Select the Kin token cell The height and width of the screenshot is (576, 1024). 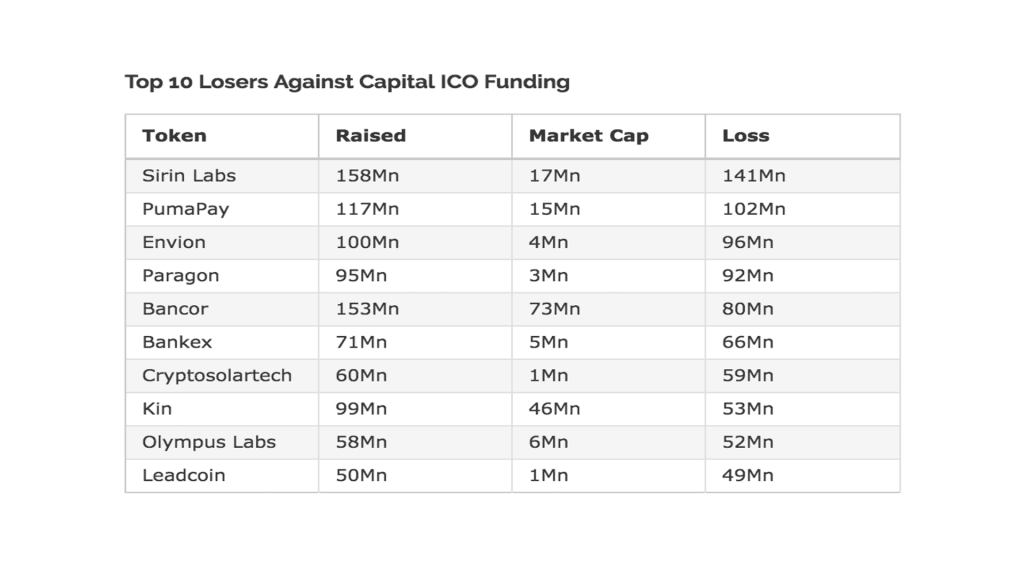tap(157, 408)
